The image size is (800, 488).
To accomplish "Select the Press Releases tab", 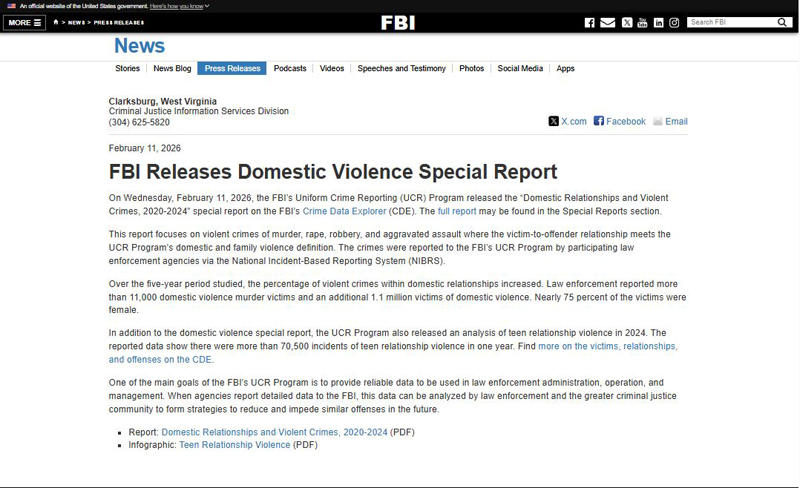I will coord(232,69).
